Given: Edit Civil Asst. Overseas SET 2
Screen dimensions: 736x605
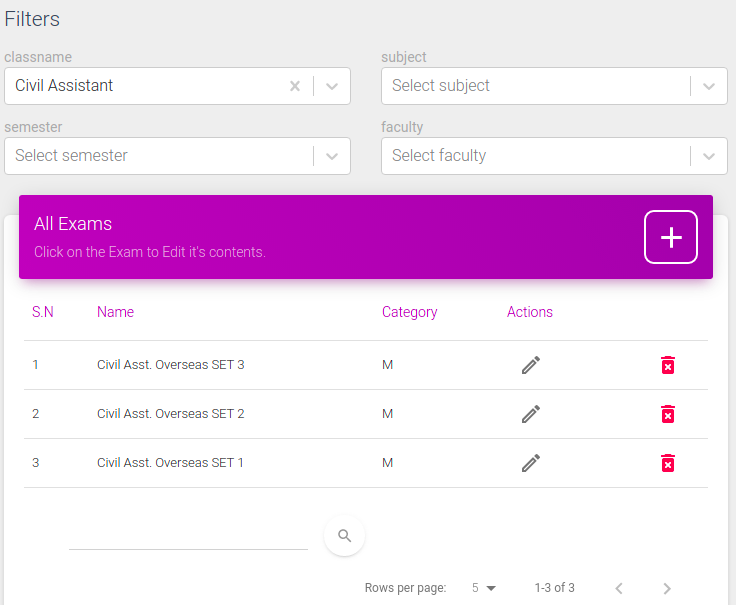Looking at the screenshot, I should point(531,414).
